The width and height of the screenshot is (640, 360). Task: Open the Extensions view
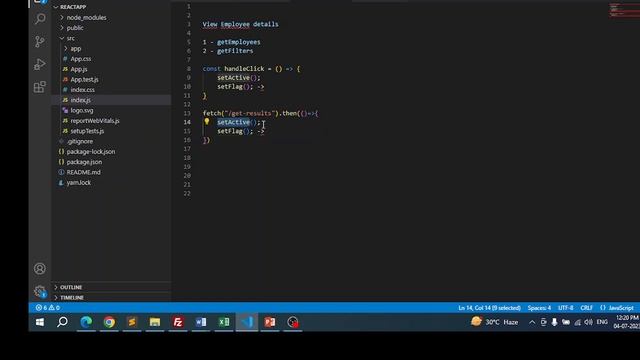pos(40,87)
